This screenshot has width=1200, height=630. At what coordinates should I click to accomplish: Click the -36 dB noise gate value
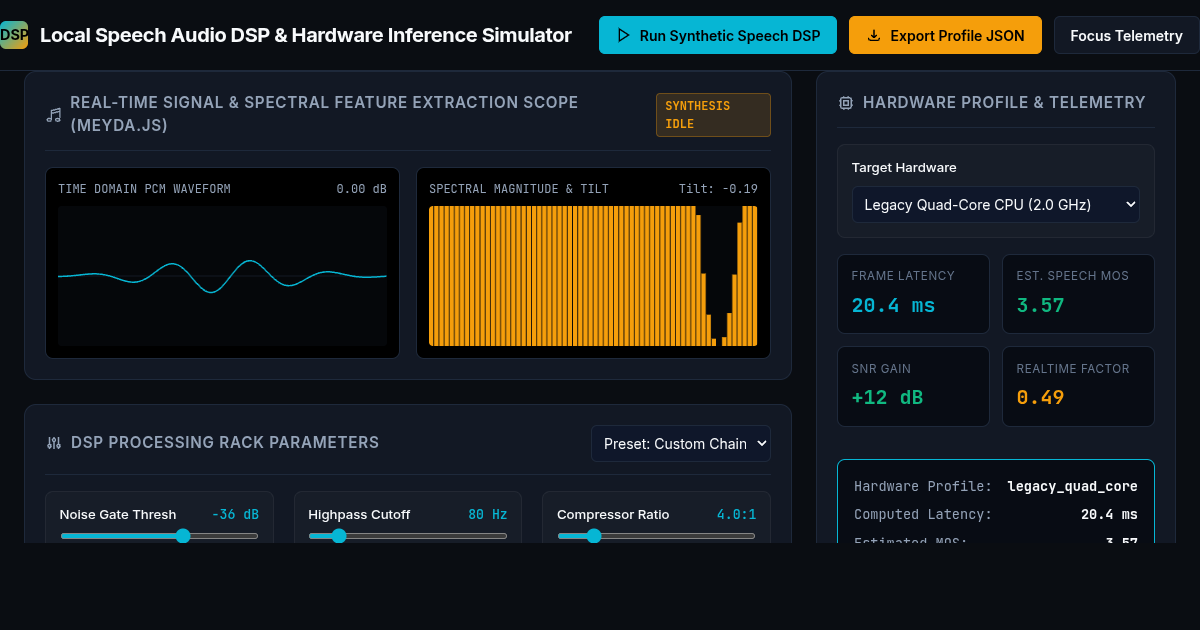point(235,515)
